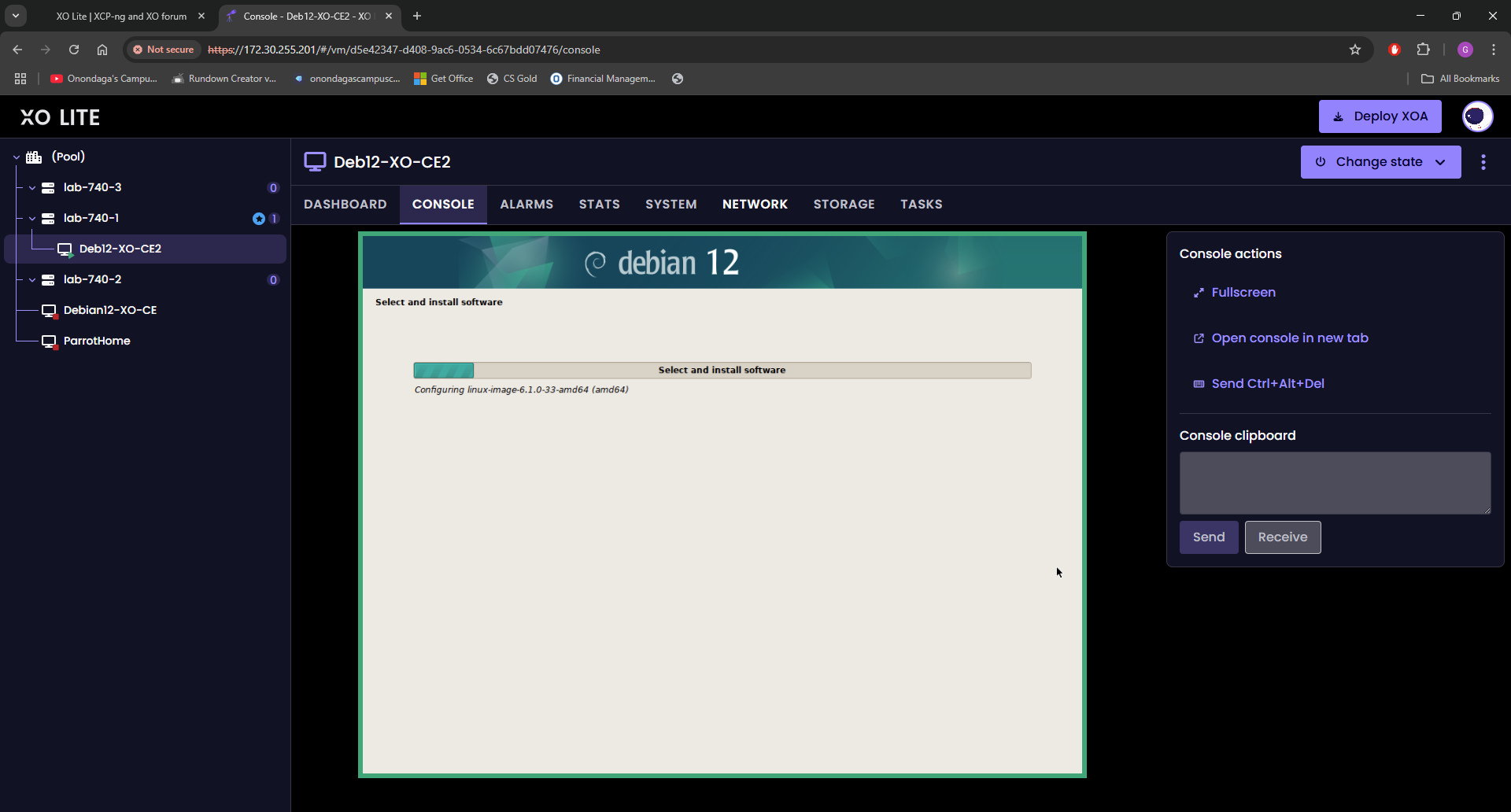This screenshot has height=812, width=1511.
Task: Open the VM more options kebab menu
Action: click(x=1483, y=162)
